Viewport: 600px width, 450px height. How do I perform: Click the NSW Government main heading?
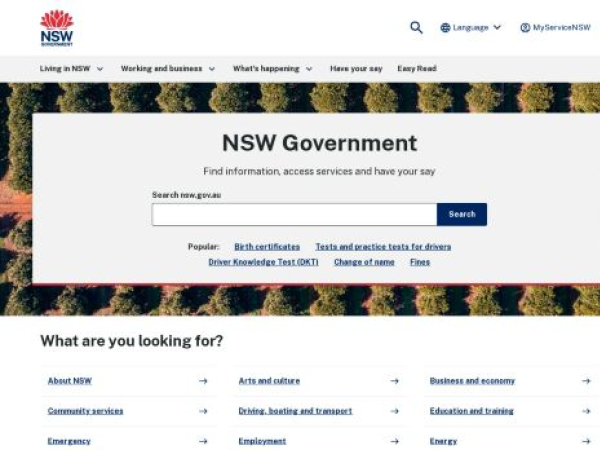pos(320,143)
